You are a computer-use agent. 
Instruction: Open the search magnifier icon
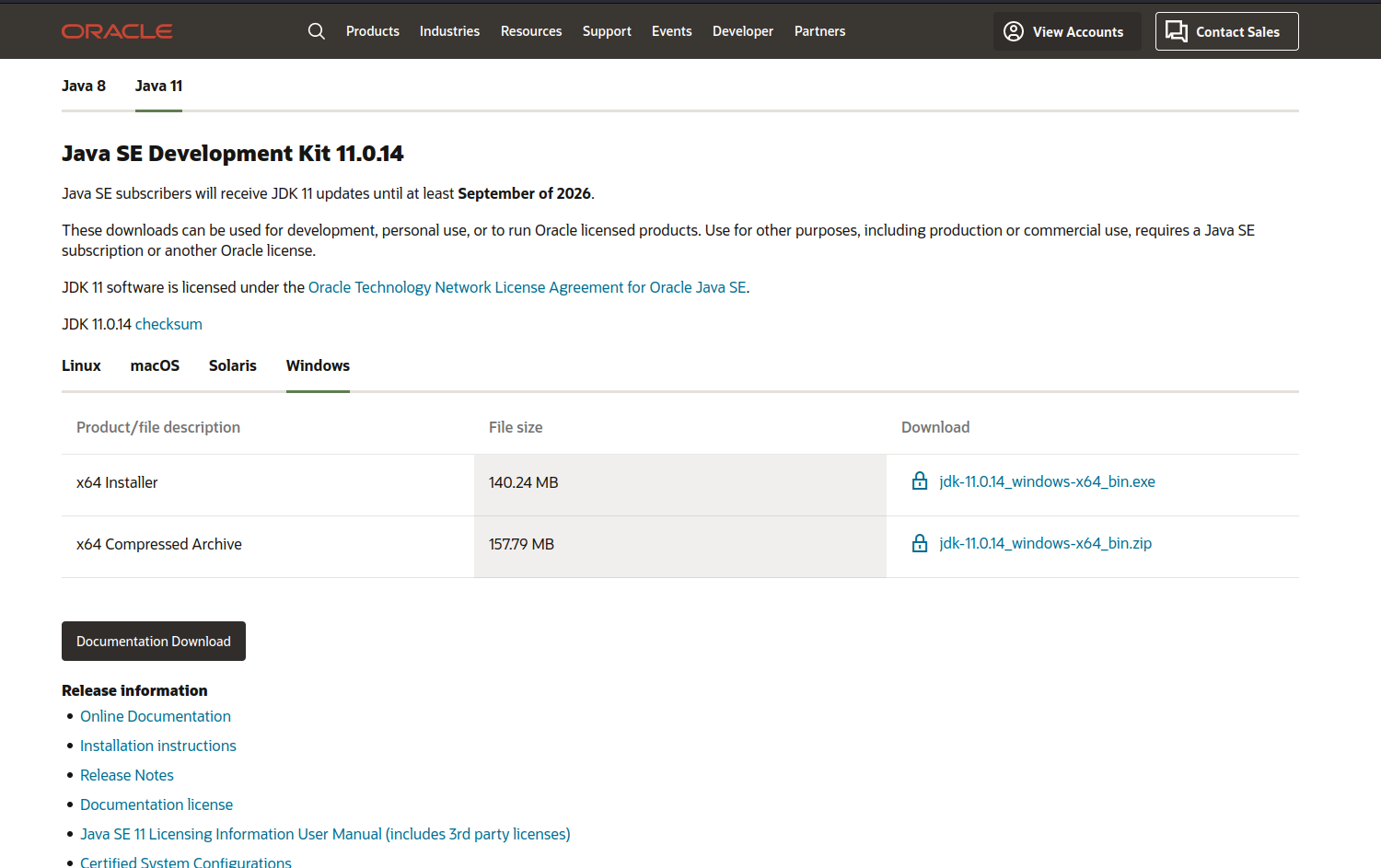click(316, 31)
